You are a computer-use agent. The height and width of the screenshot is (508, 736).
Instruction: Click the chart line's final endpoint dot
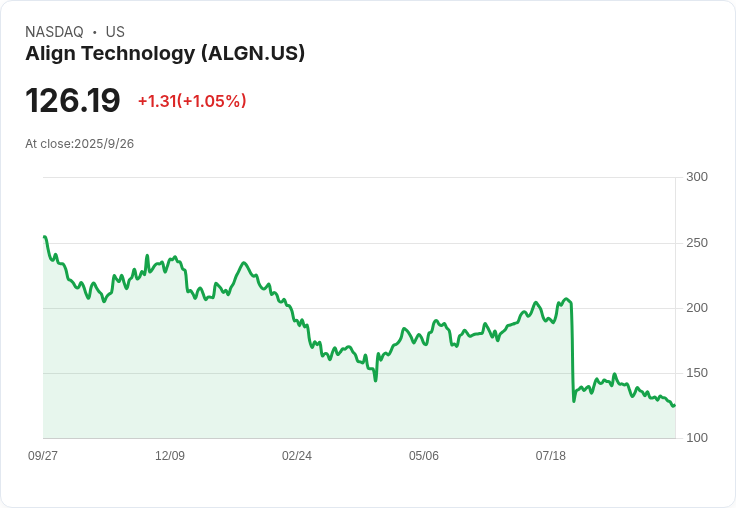[674, 406]
